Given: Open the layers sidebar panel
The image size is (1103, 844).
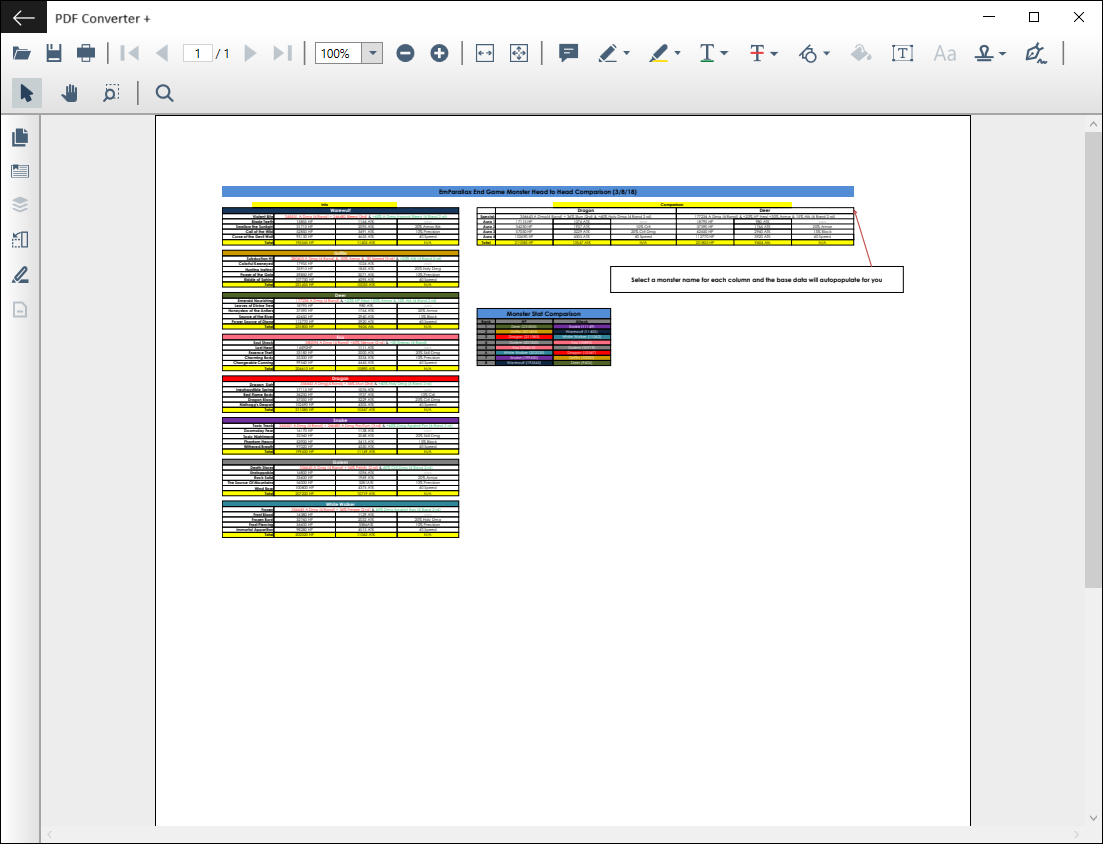Looking at the screenshot, I should [x=20, y=205].
